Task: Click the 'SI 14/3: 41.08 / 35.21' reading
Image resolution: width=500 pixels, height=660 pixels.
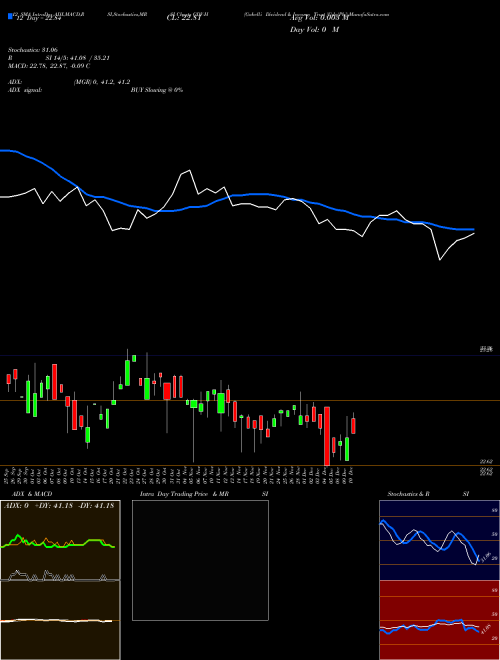Action: tap(78, 58)
